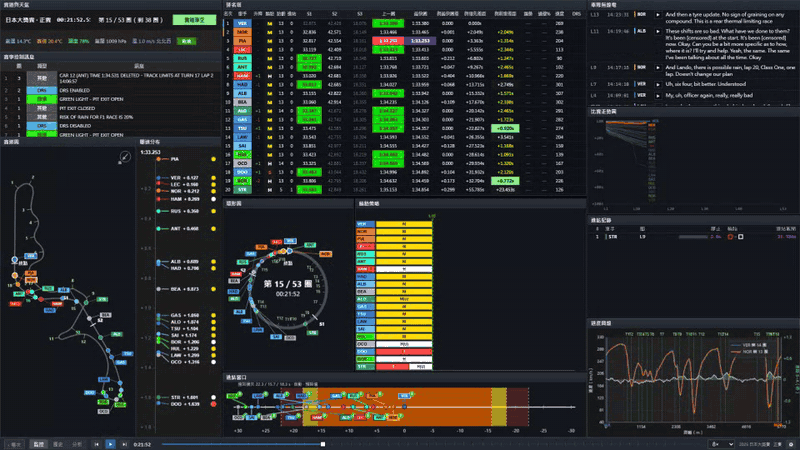Play the NOR radio message from lap 9
The image size is (800, 450).
click(657, 67)
